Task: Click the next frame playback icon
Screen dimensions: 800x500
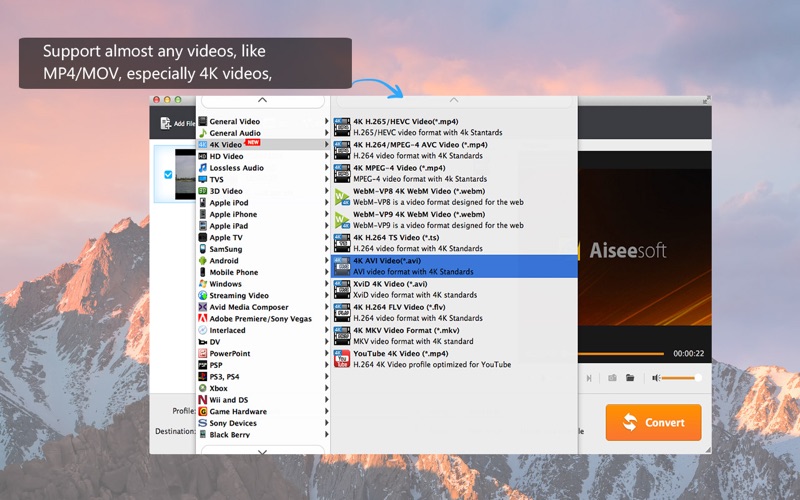Action: pos(589,378)
